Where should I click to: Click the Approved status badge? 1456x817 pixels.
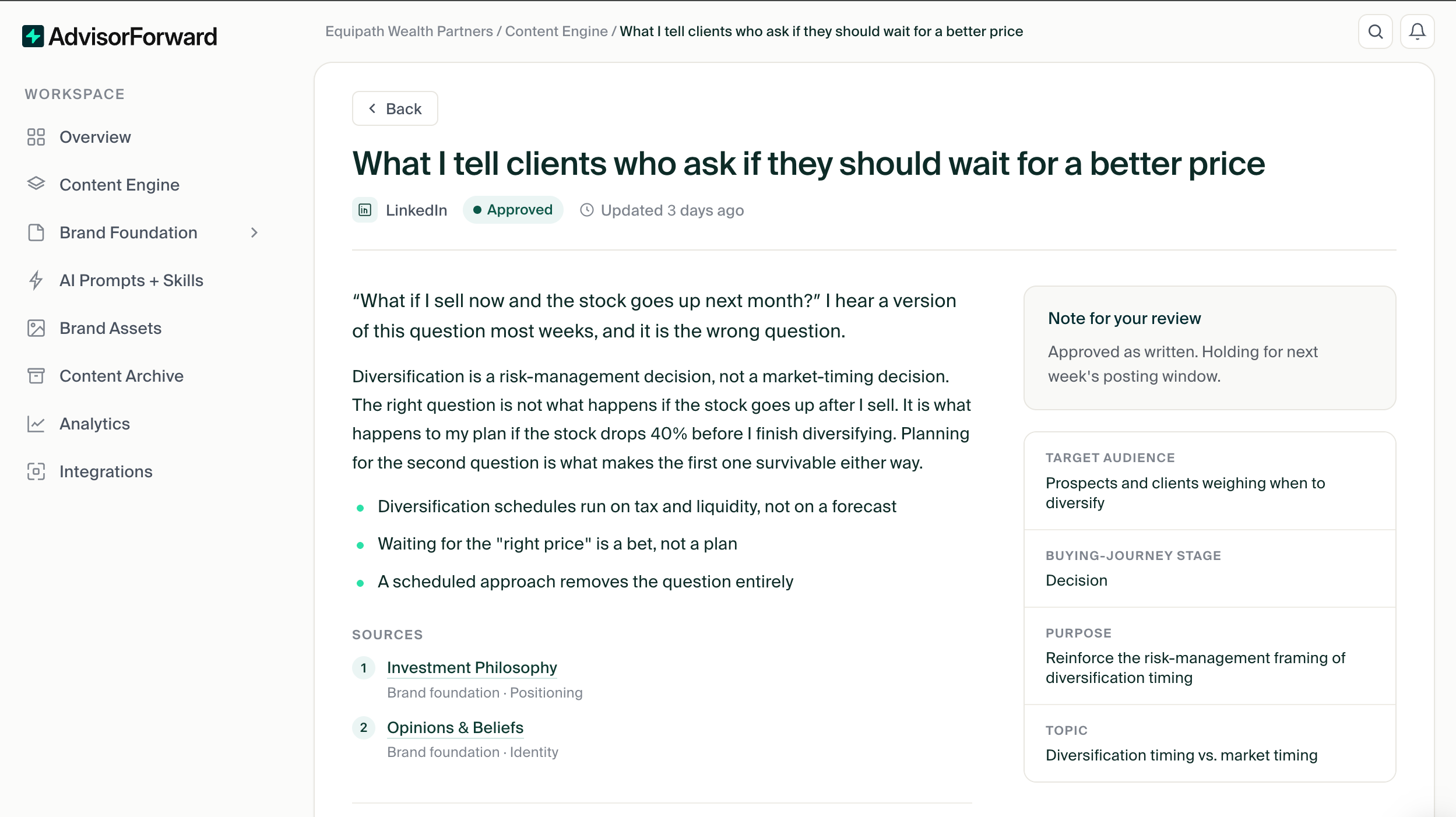click(513, 210)
